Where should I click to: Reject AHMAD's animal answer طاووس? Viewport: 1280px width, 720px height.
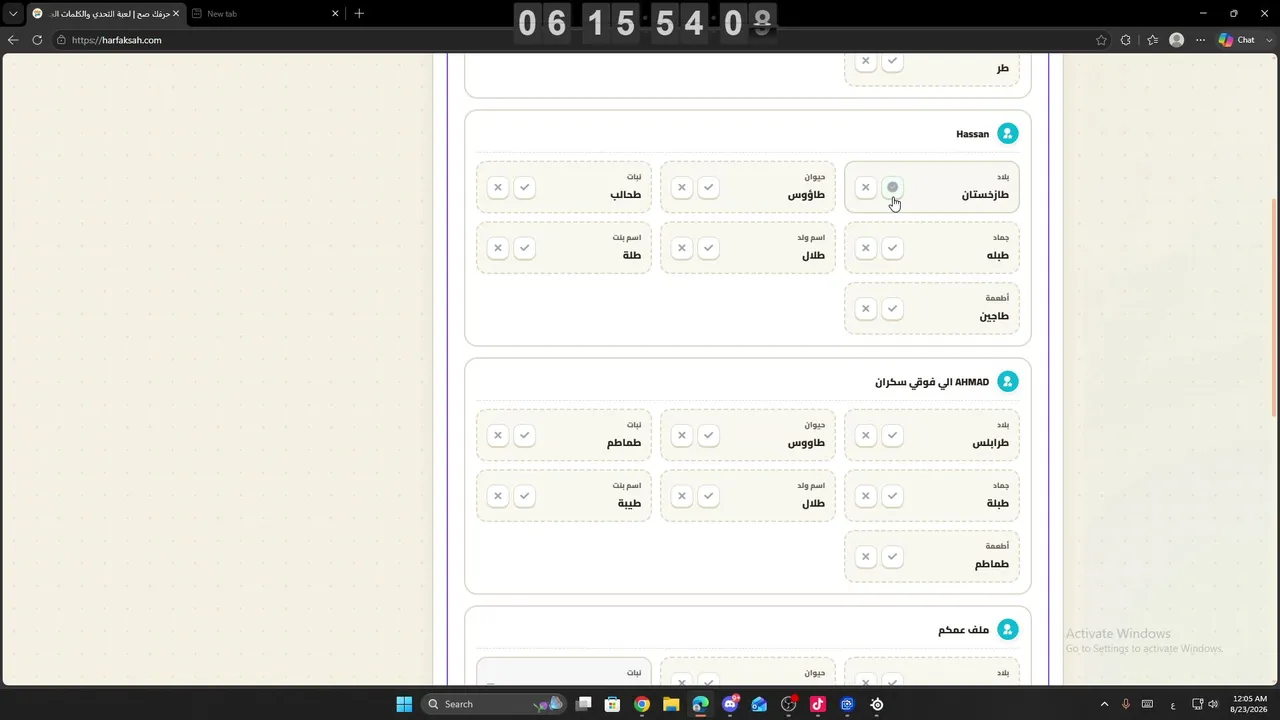(682, 435)
